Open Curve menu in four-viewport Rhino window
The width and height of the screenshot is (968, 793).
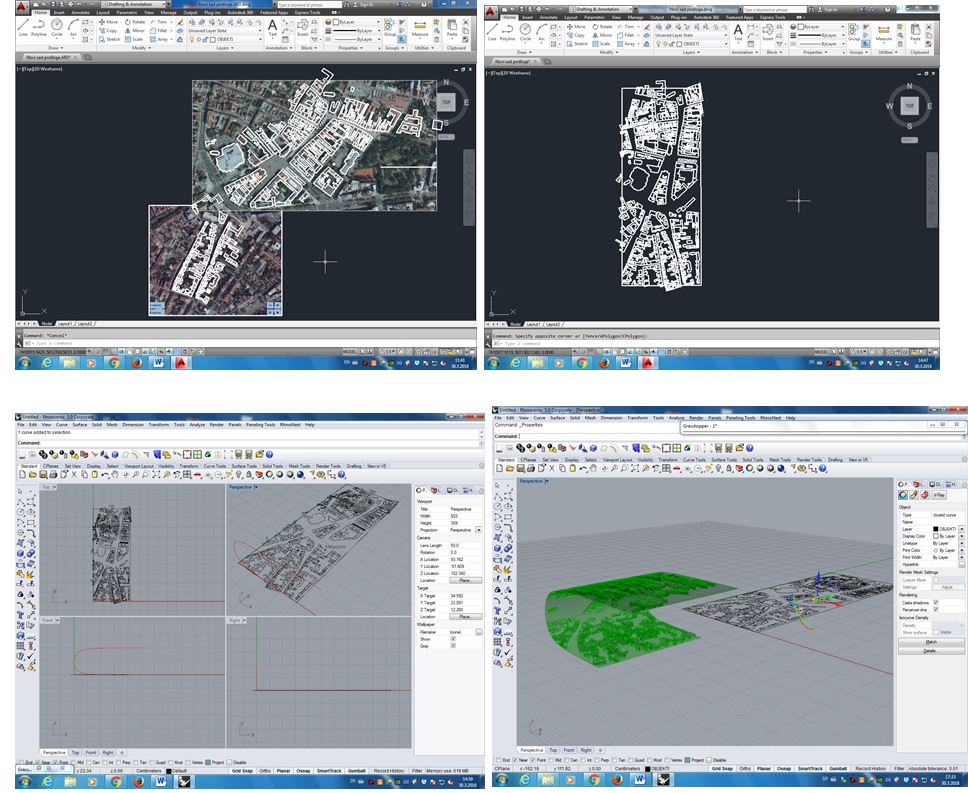(62, 425)
